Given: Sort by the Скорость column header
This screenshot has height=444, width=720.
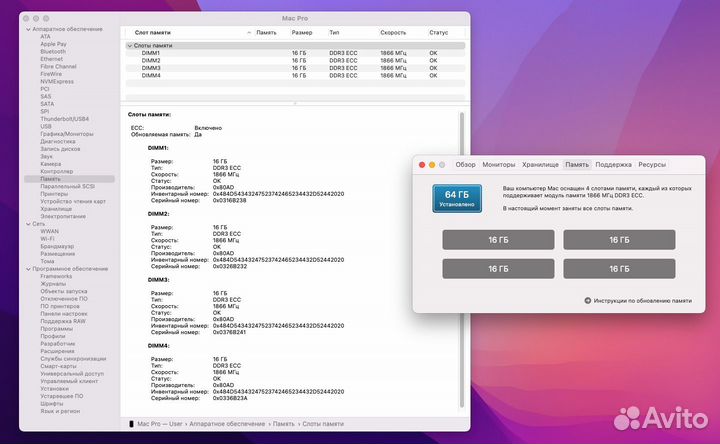Looking at the screenshot, I should pos(393,33).
